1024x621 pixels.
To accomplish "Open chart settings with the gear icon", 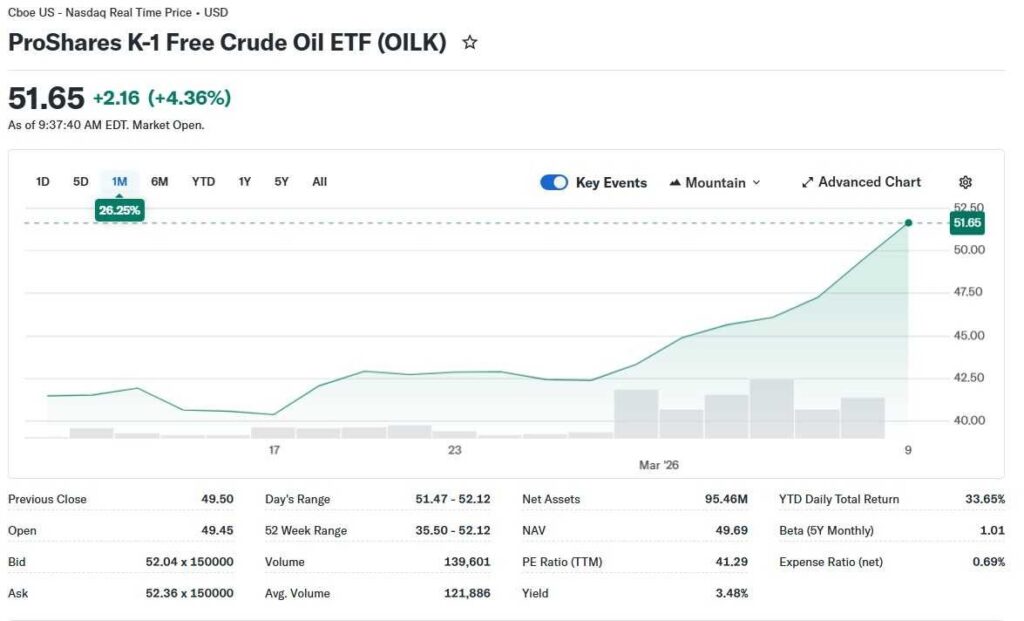I will [x=965, y=181].
